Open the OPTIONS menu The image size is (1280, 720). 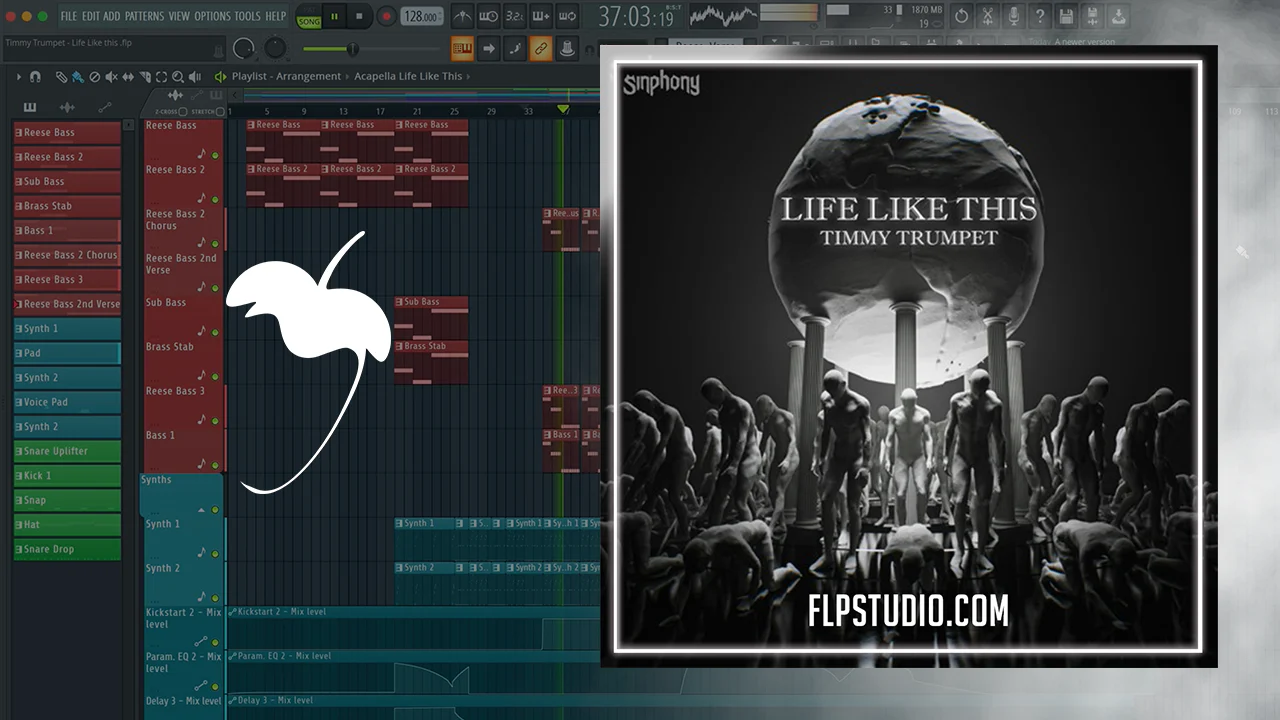pyautogui.click(x=212, y=16)
